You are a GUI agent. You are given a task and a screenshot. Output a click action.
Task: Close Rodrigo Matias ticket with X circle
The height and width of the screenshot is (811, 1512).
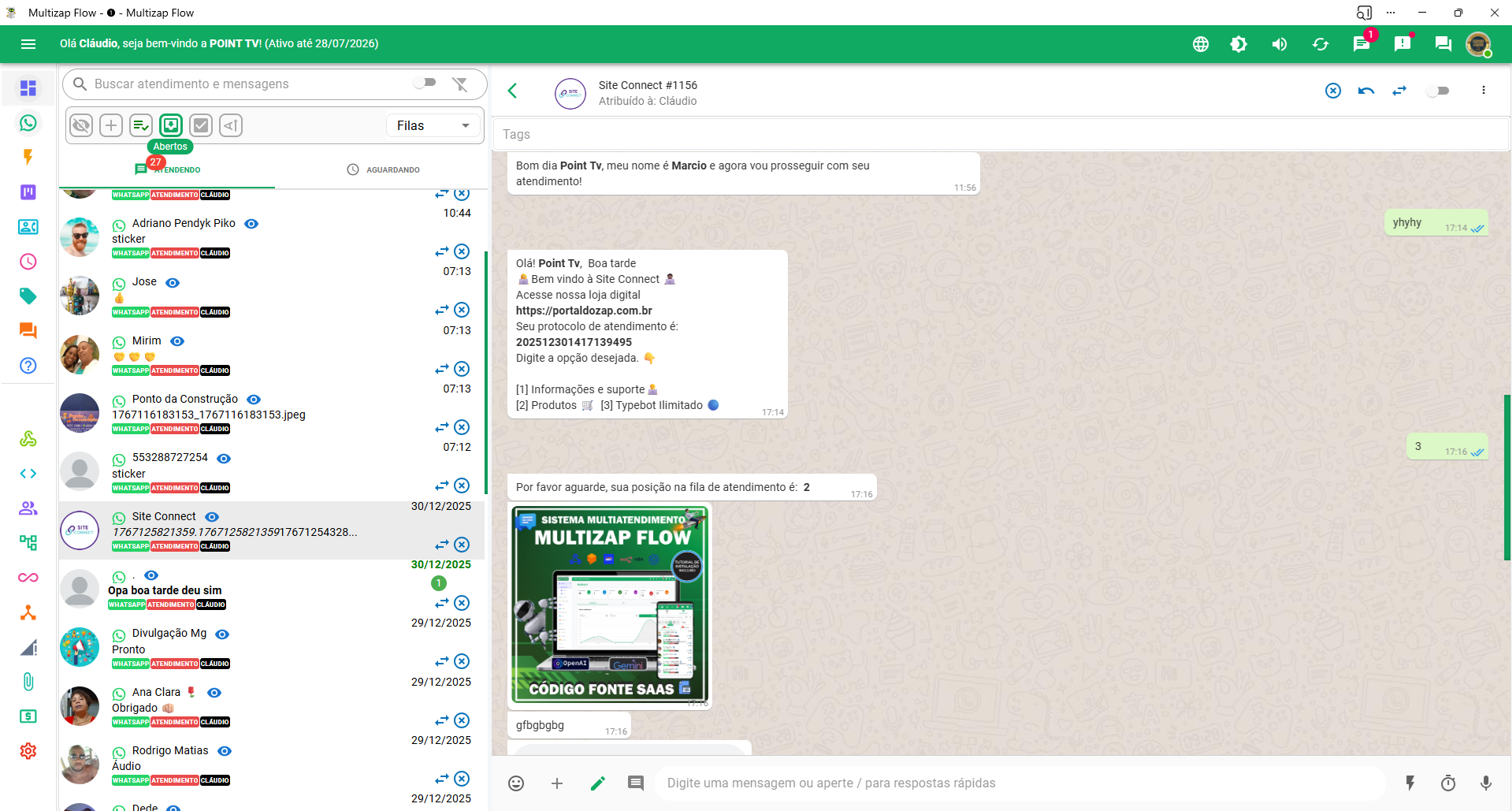pyautogui.click(x=463, y=779)
